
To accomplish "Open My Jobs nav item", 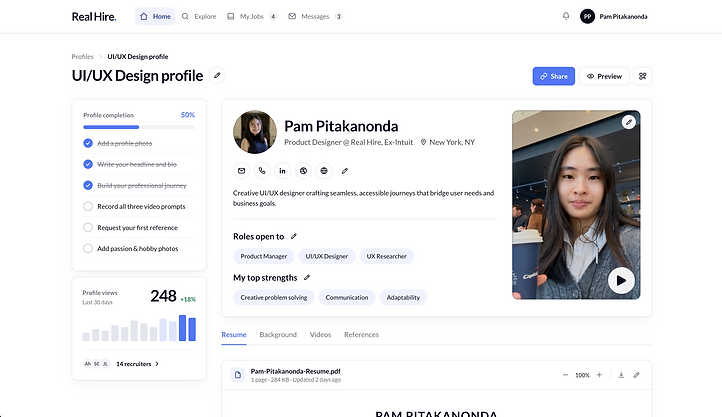I will [252, 17].
